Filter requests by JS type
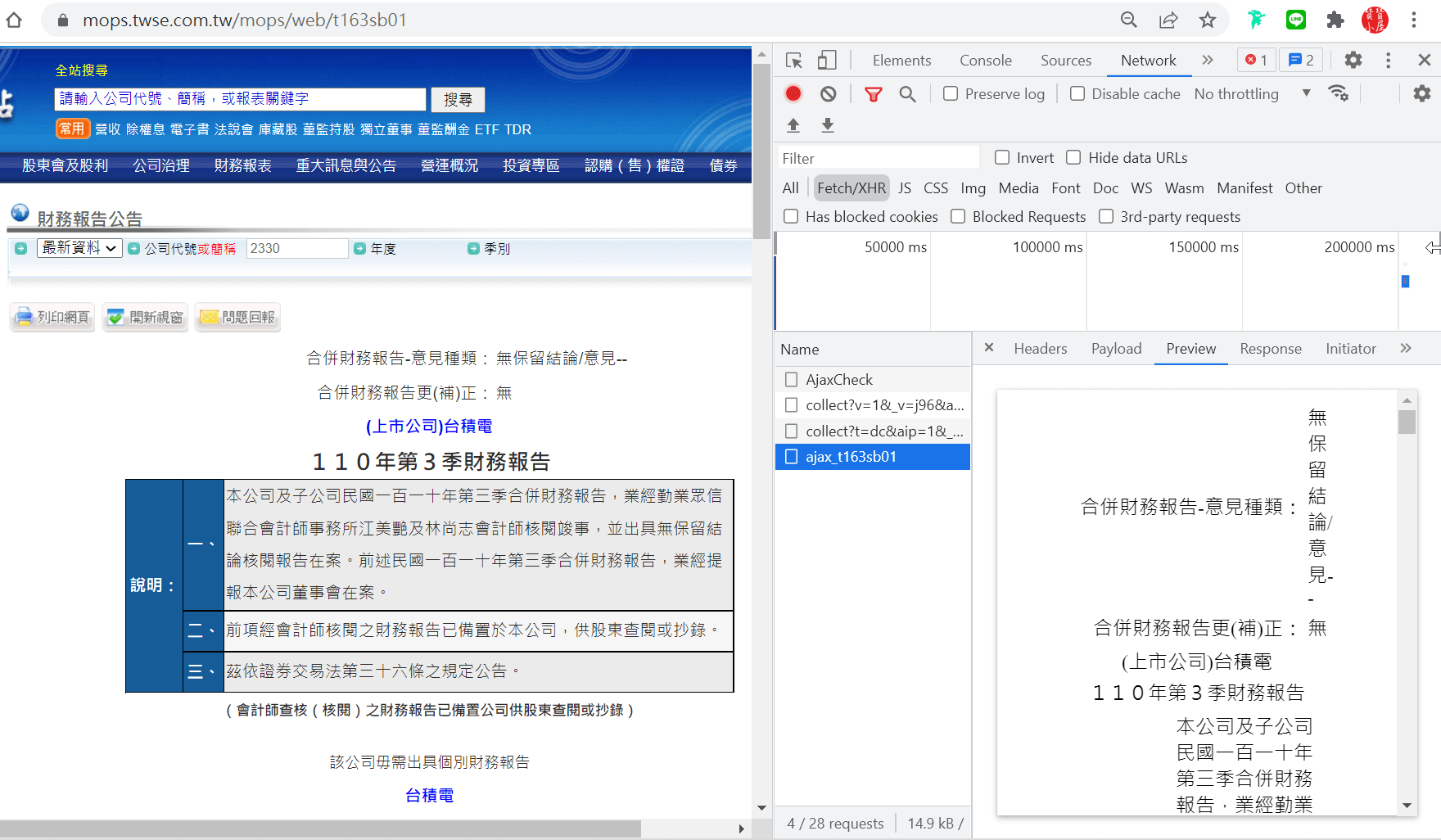1441x840 pixels. point(905,188)
